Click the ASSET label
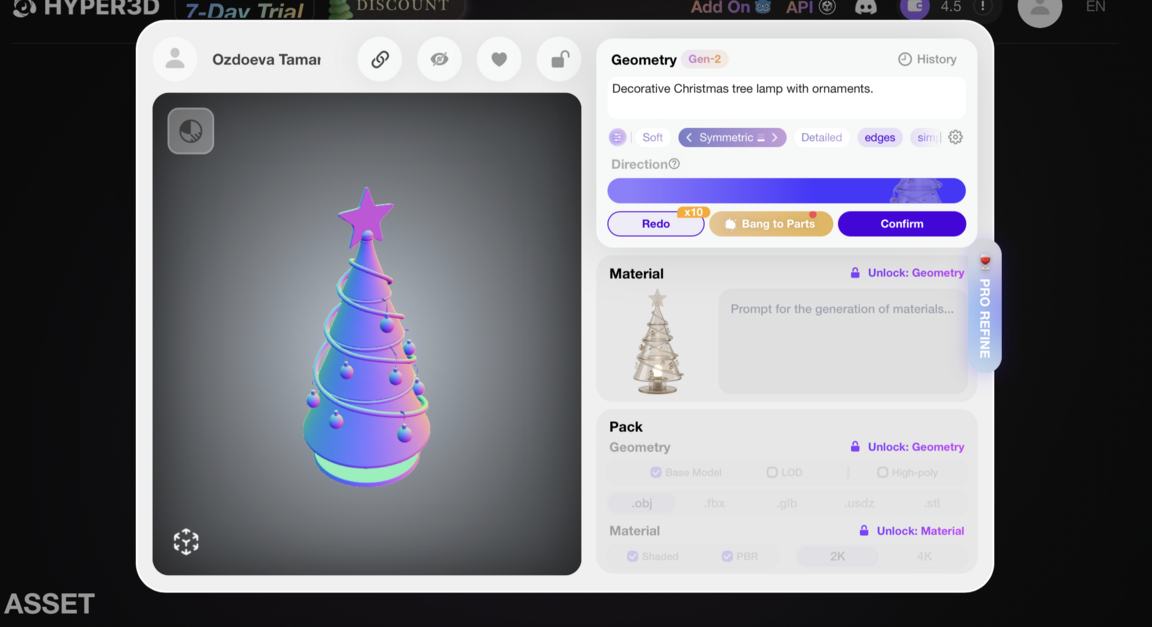Image resolution: width=1152 pixels, height=627 pixels. click(x=49, y=603)
